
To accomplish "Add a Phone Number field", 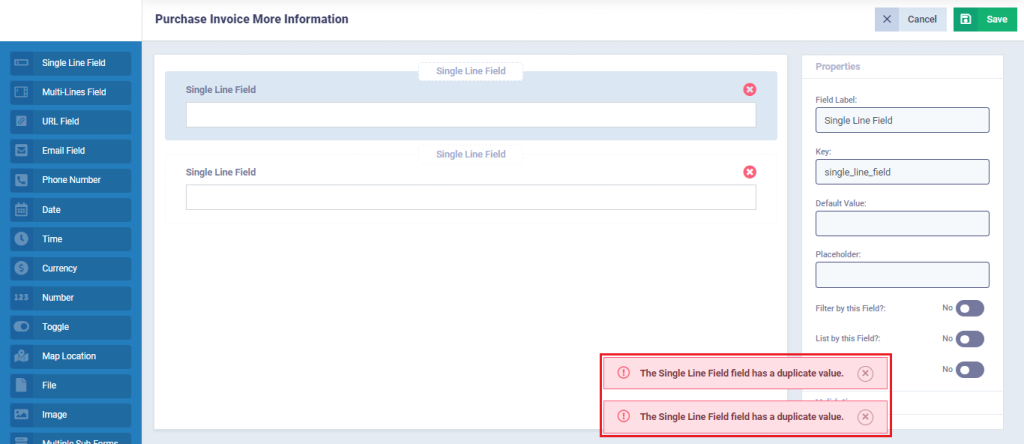I will 71,180.
